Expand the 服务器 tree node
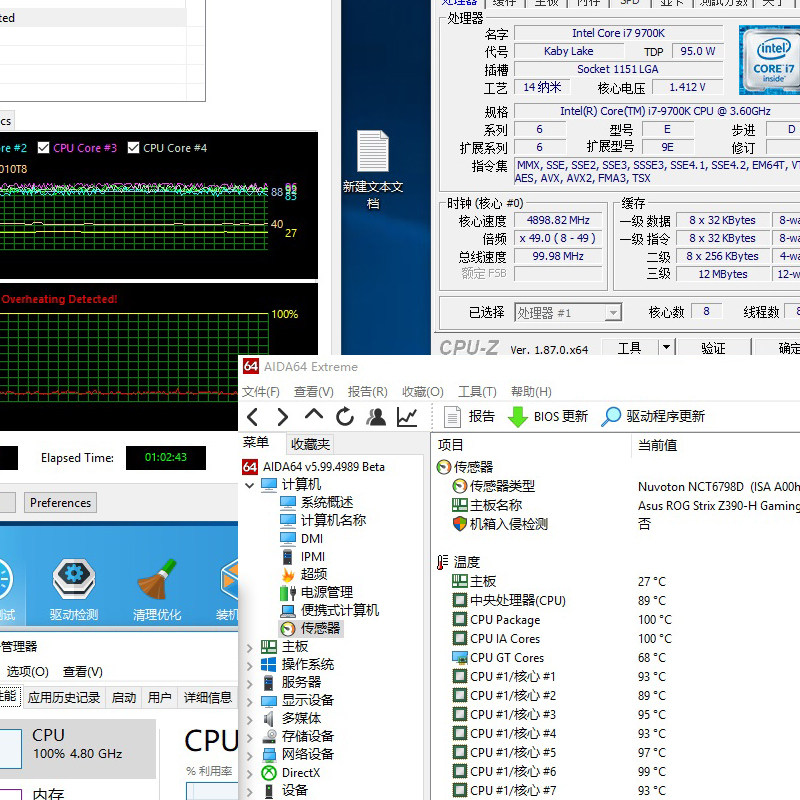 point(249,684)
